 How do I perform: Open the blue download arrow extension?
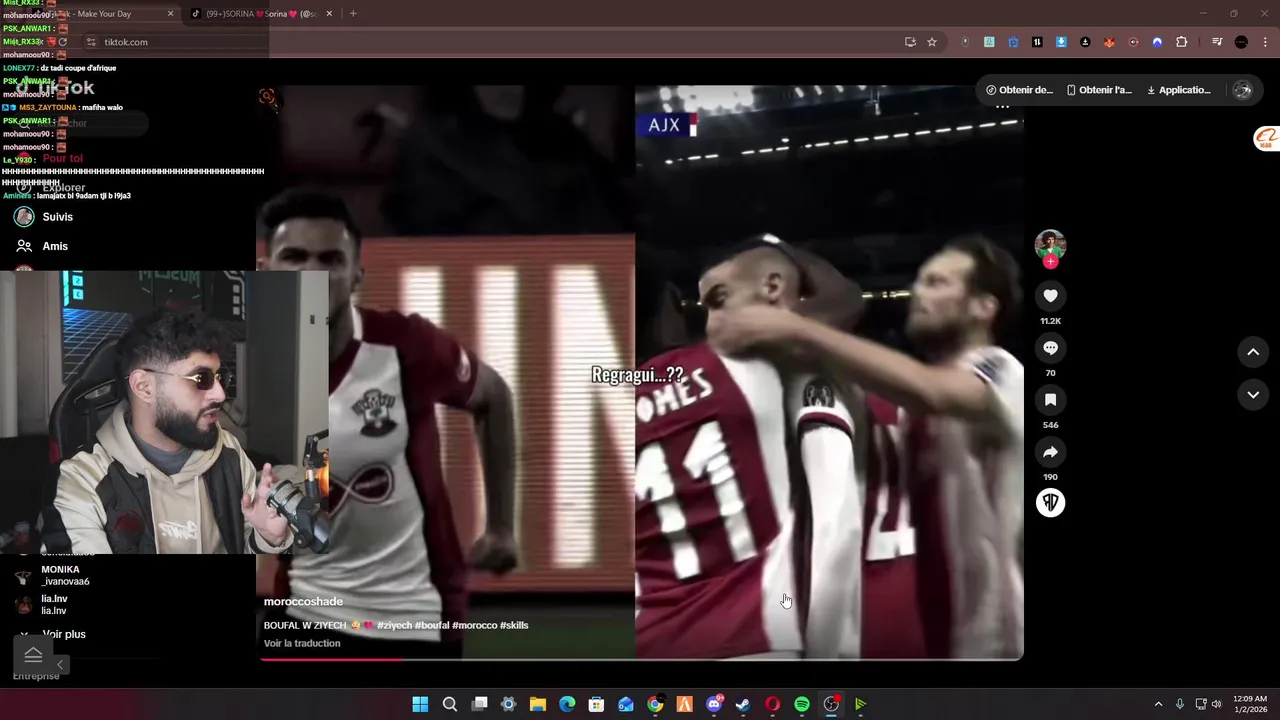pyautogui.click(x=1061, y=42)
